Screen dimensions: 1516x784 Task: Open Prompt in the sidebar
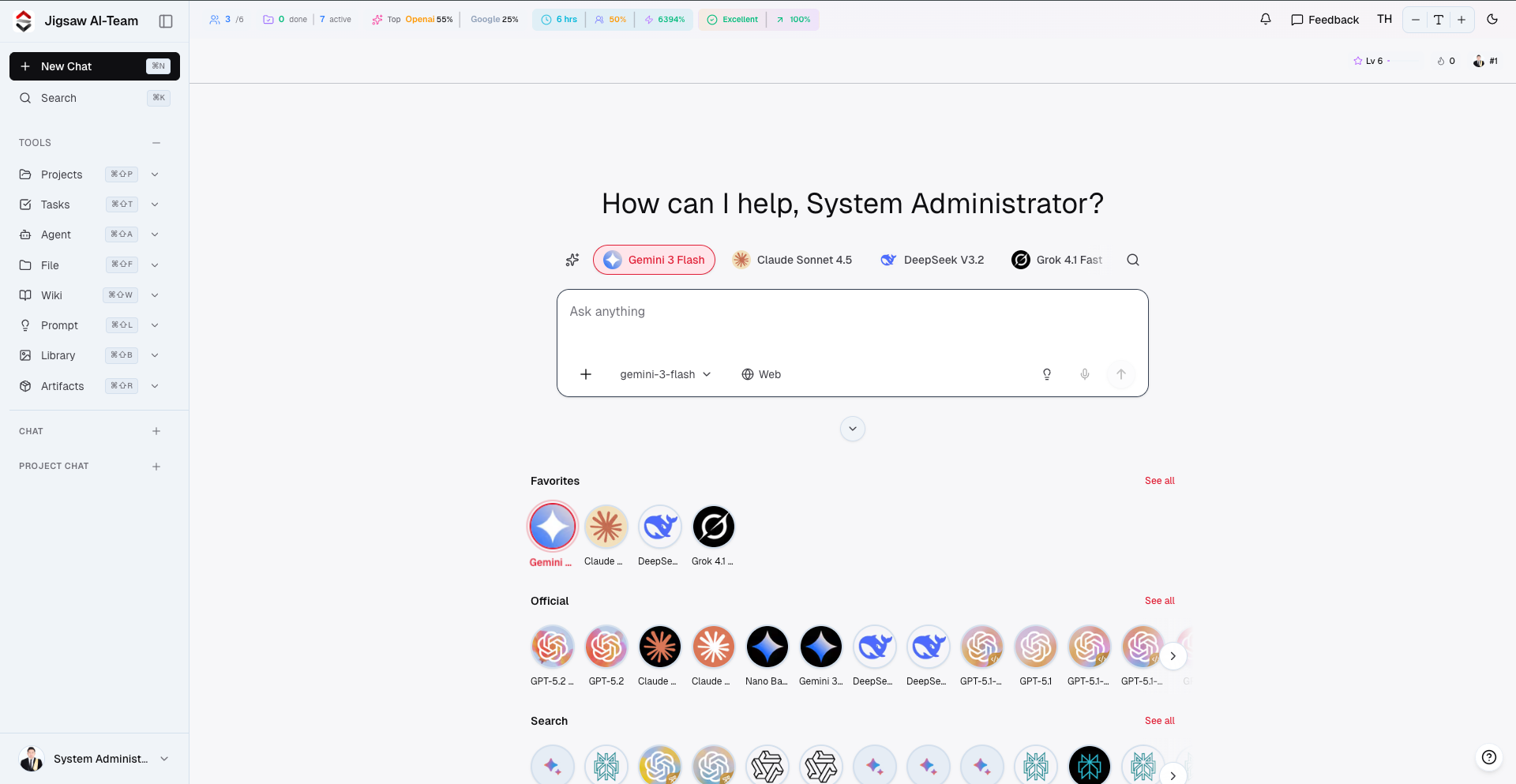point(59,325)
